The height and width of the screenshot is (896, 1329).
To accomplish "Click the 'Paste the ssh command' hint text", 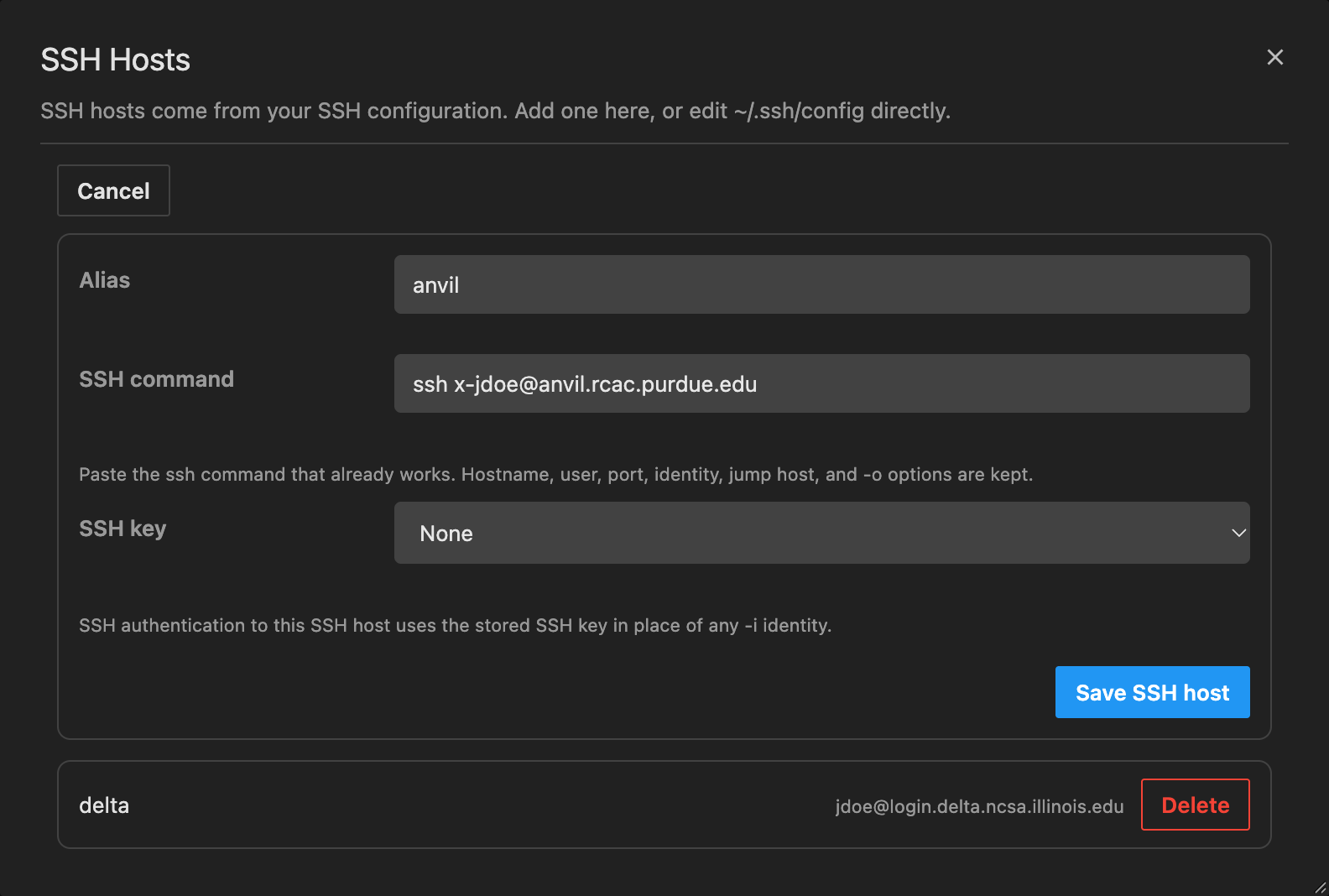I will 555,474.
